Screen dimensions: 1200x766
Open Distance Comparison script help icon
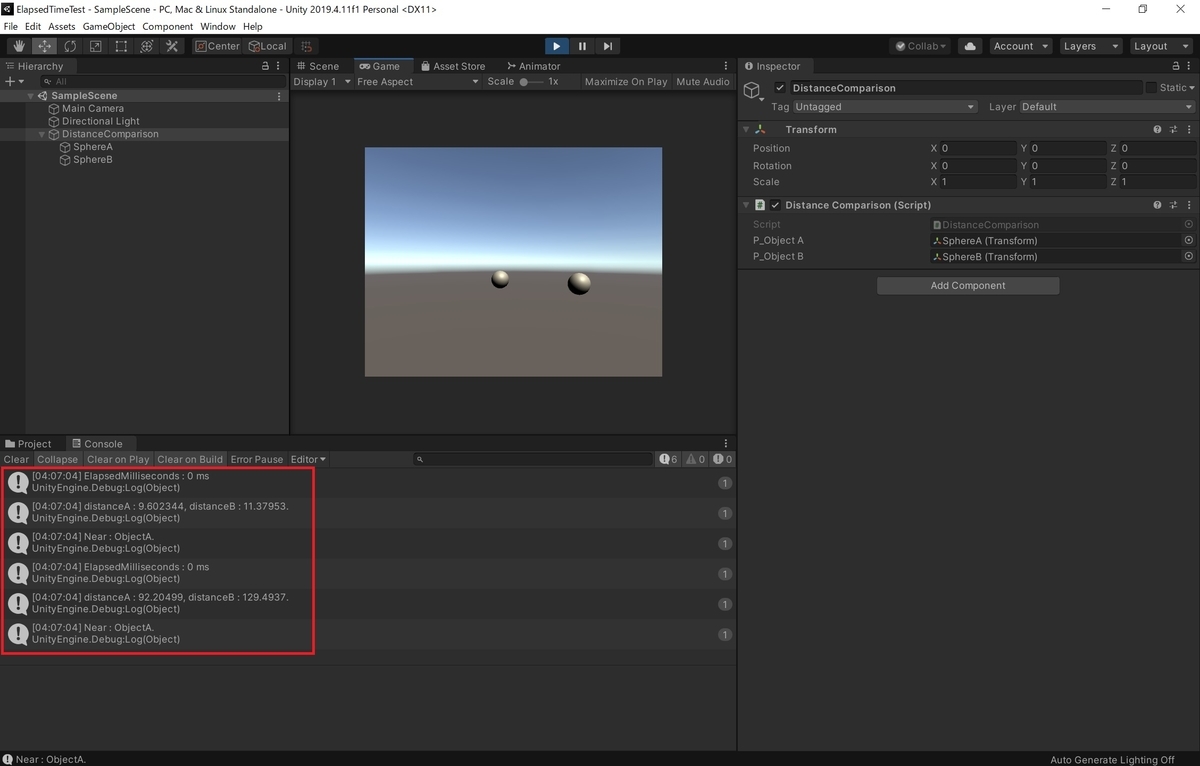click(1158, 205)
